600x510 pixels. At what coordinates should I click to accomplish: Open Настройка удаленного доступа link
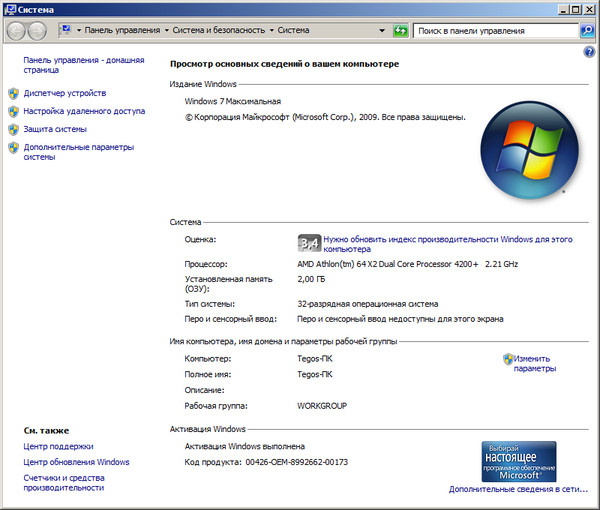tap(84, 111)
